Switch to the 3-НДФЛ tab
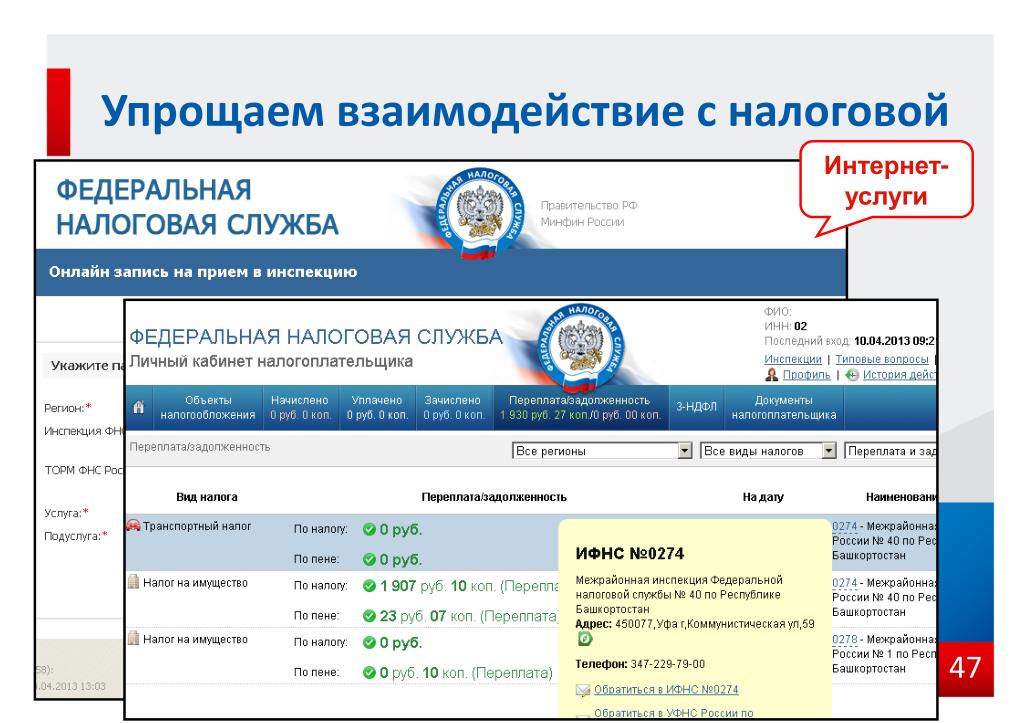Screen dimensions: 1023x723 click(x=696, y=407)
